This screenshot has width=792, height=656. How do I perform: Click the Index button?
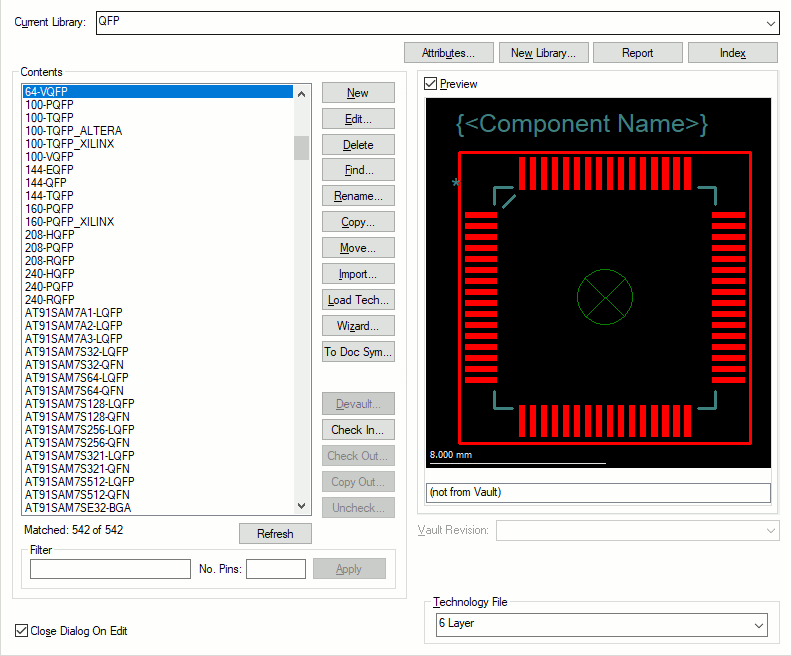tap(732, 53)
